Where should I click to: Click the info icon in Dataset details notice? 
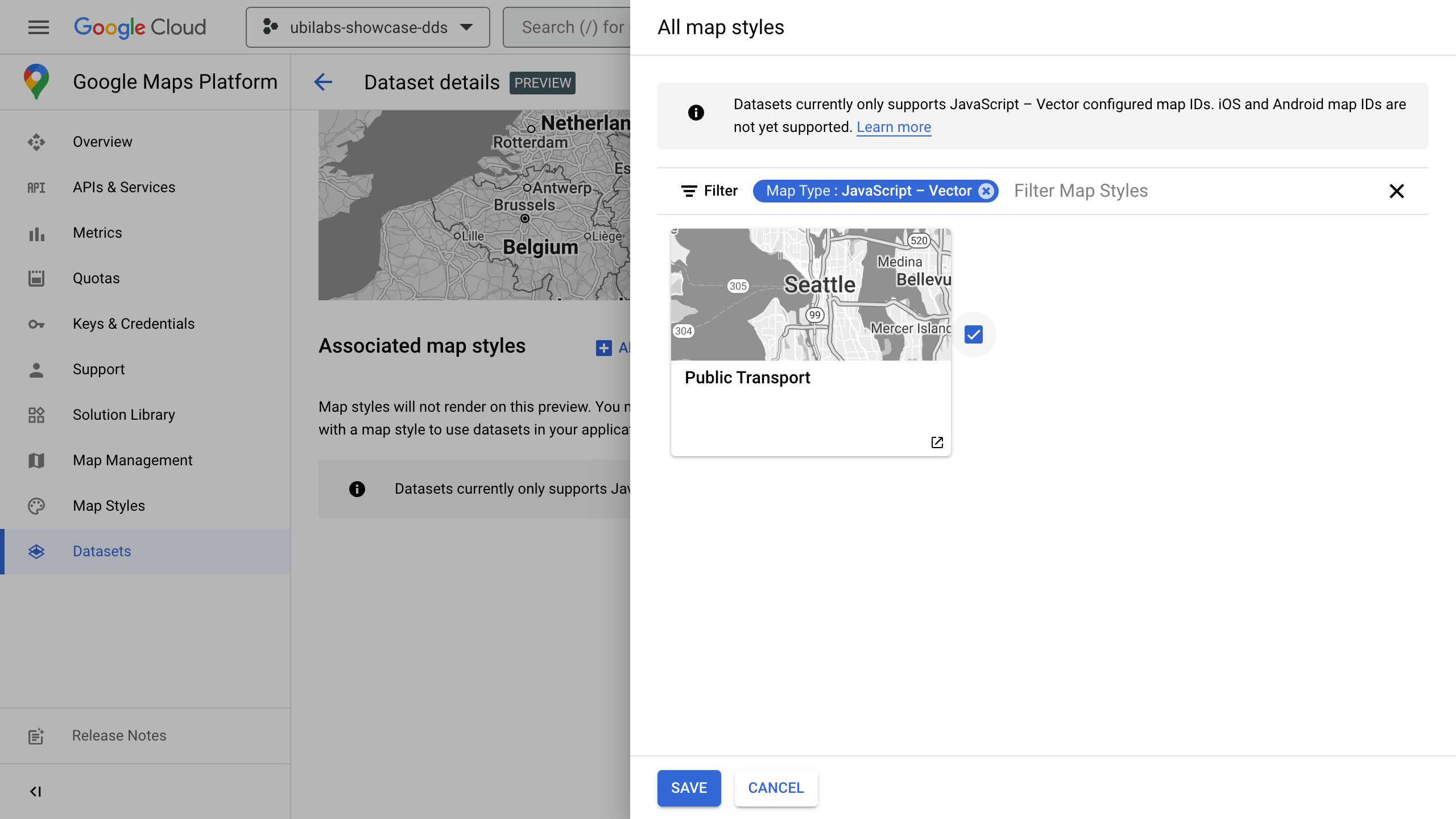pyautogui.click(x=357, y=489)
